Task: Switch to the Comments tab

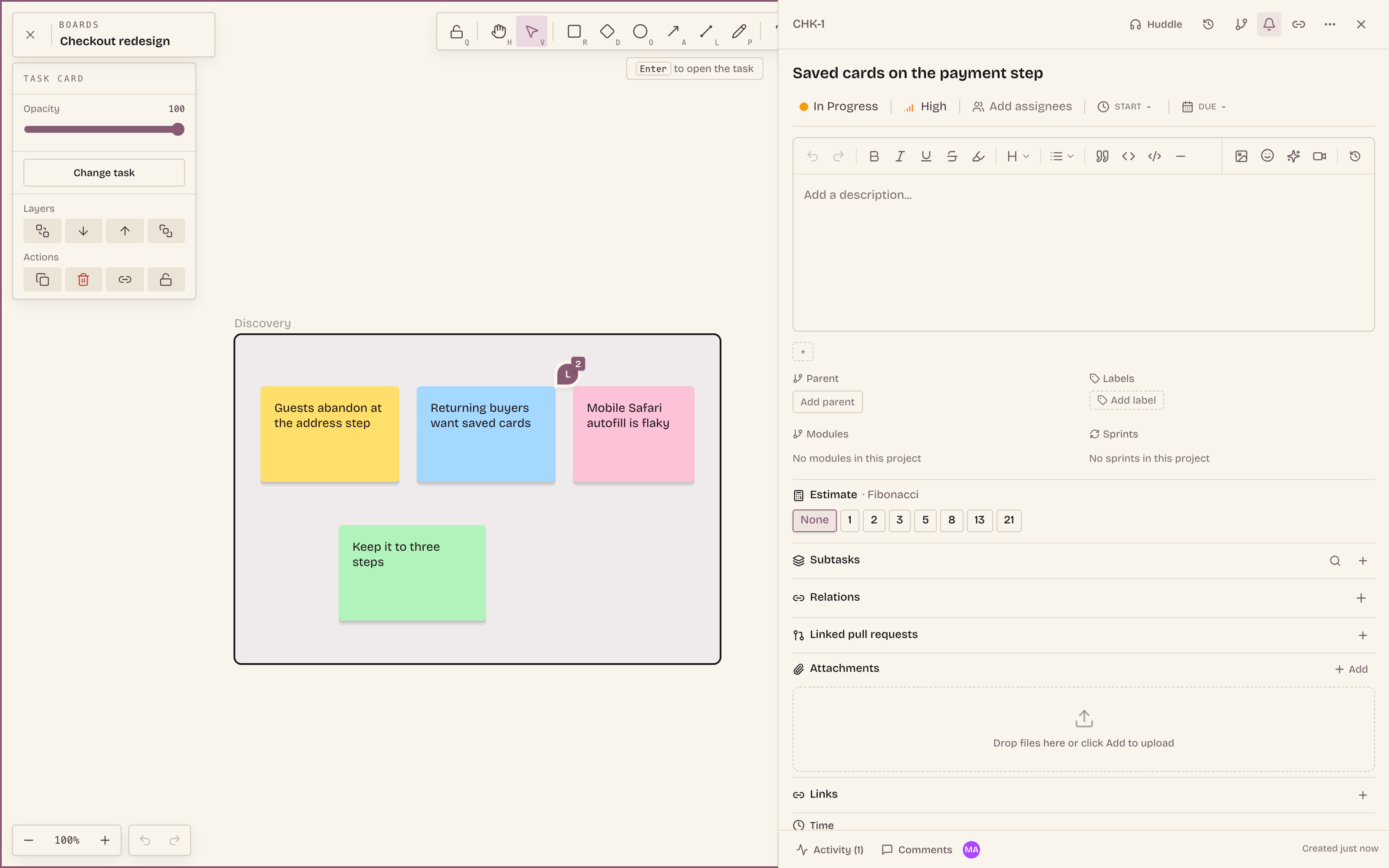Action: 917,850
